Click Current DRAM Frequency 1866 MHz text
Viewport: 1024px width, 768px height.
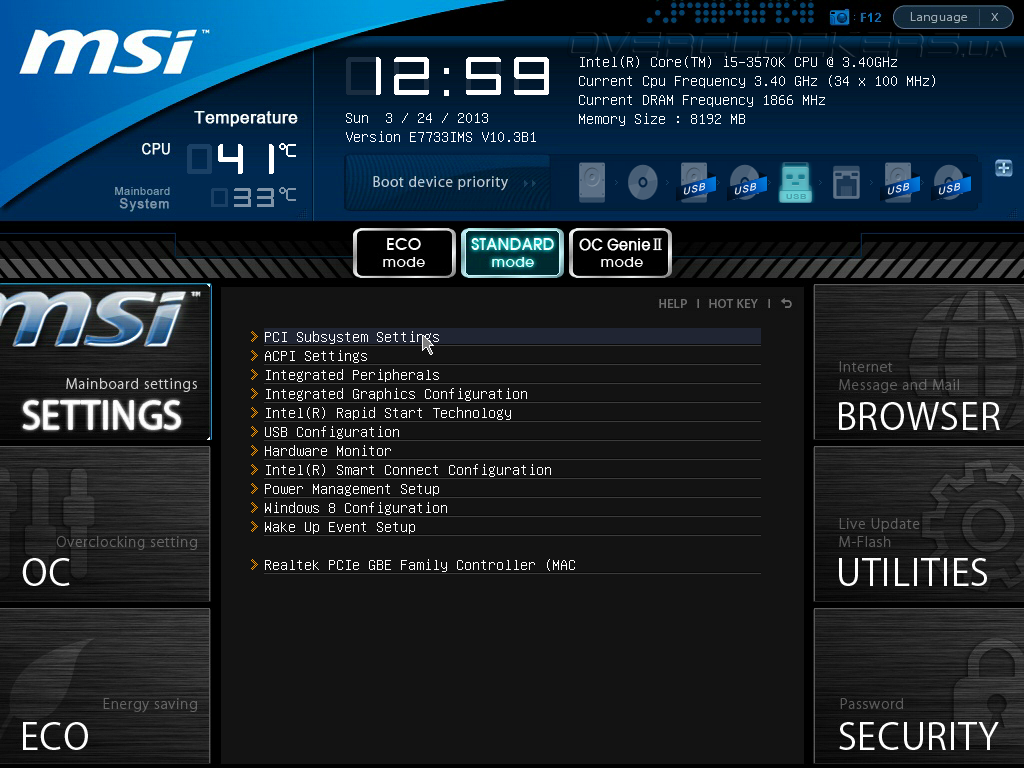pos(702,100)
